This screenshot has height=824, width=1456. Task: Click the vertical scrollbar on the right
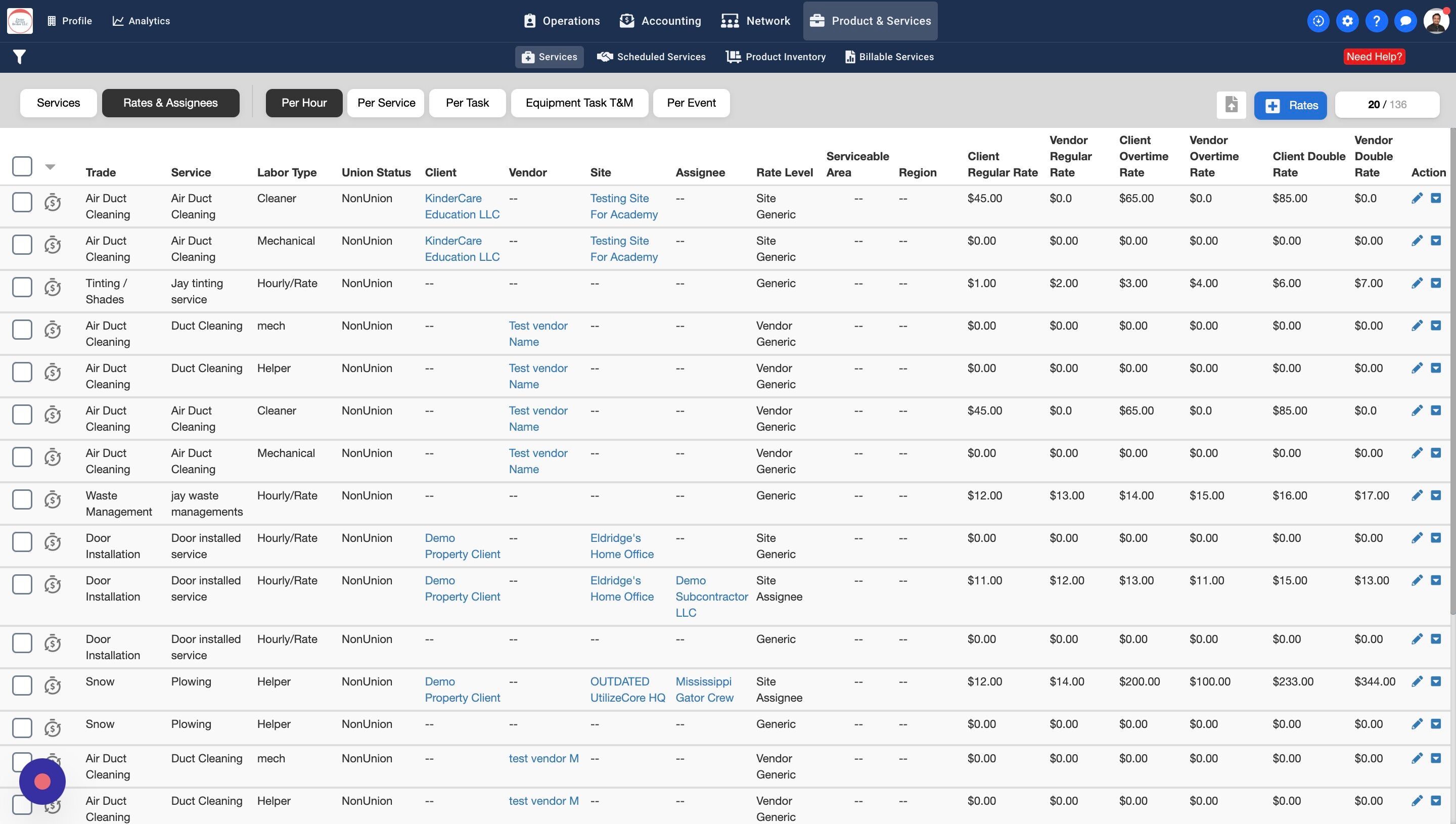(1452, 368)
